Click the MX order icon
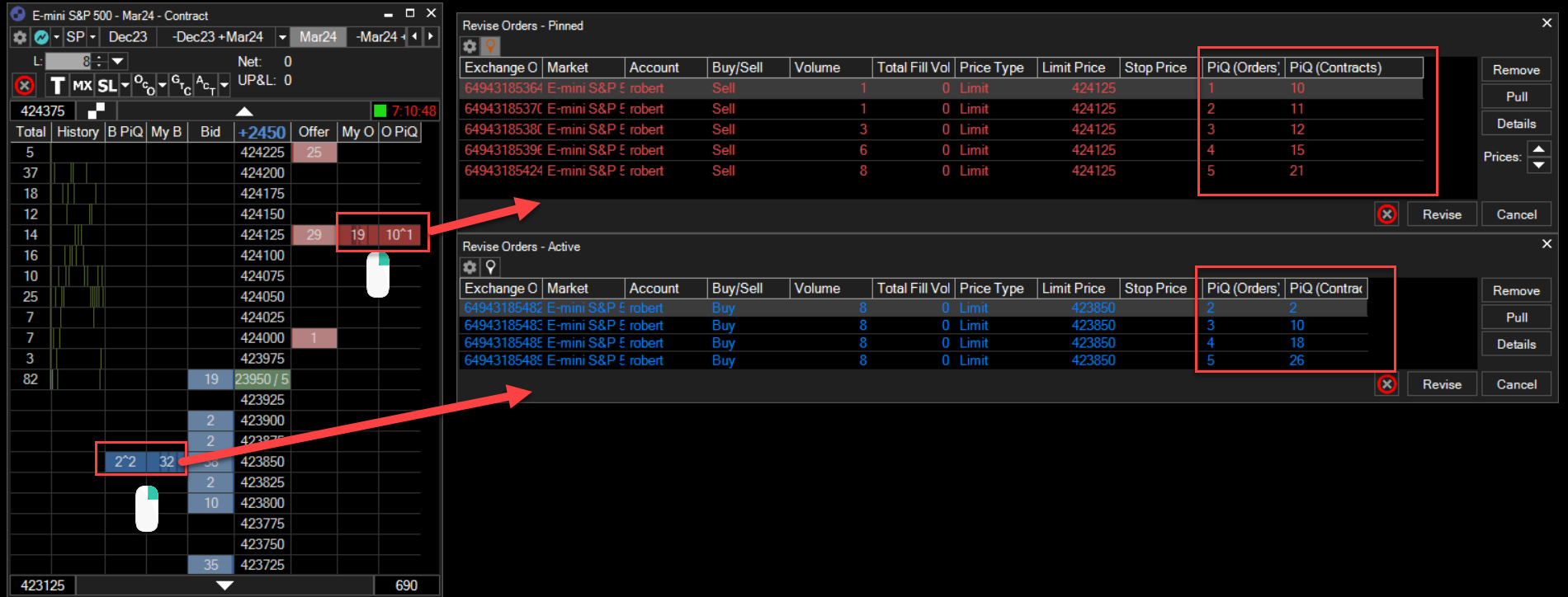The height and width of the screenshot is (597, 1568). pyautogui.click(x=82, y=86)
